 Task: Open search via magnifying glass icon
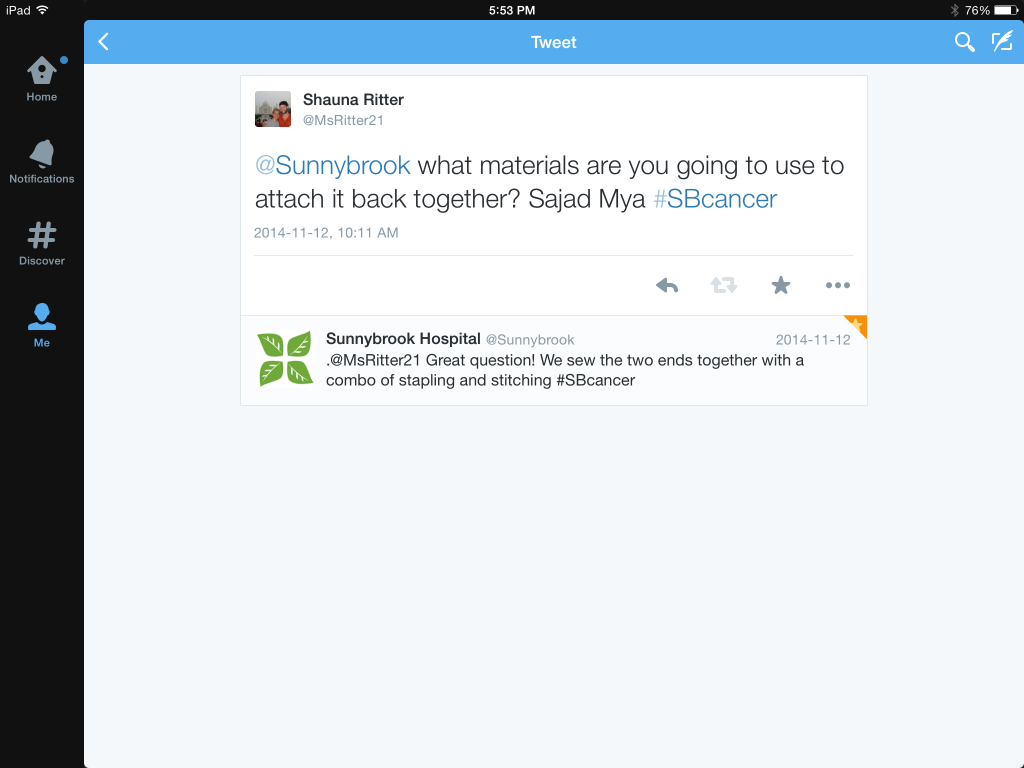964,42
